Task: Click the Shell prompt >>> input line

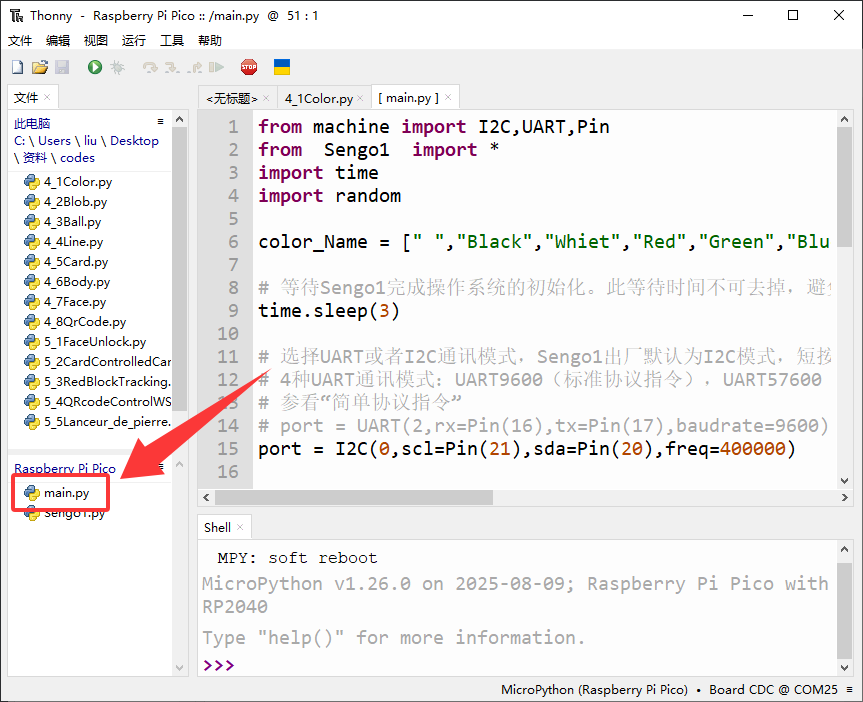Action: (x=516, y=666)
